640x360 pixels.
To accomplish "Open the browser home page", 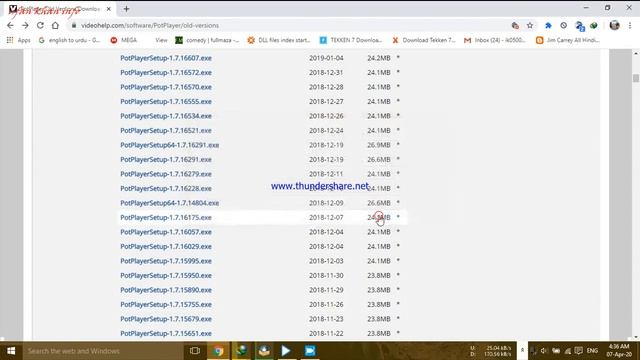I will 55,25.
